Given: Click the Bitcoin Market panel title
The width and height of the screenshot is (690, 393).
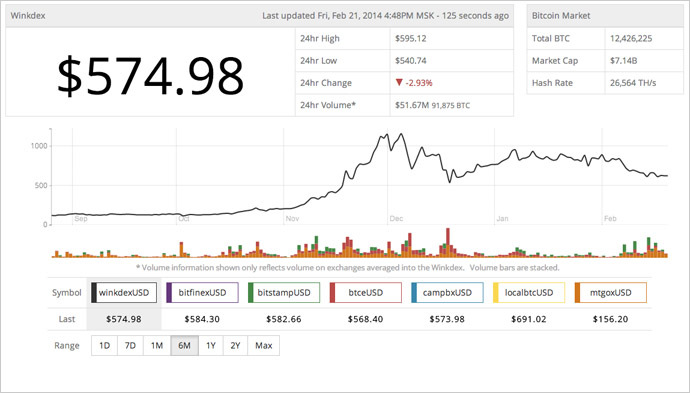Looking at the screenshot, I should (561, 15).
